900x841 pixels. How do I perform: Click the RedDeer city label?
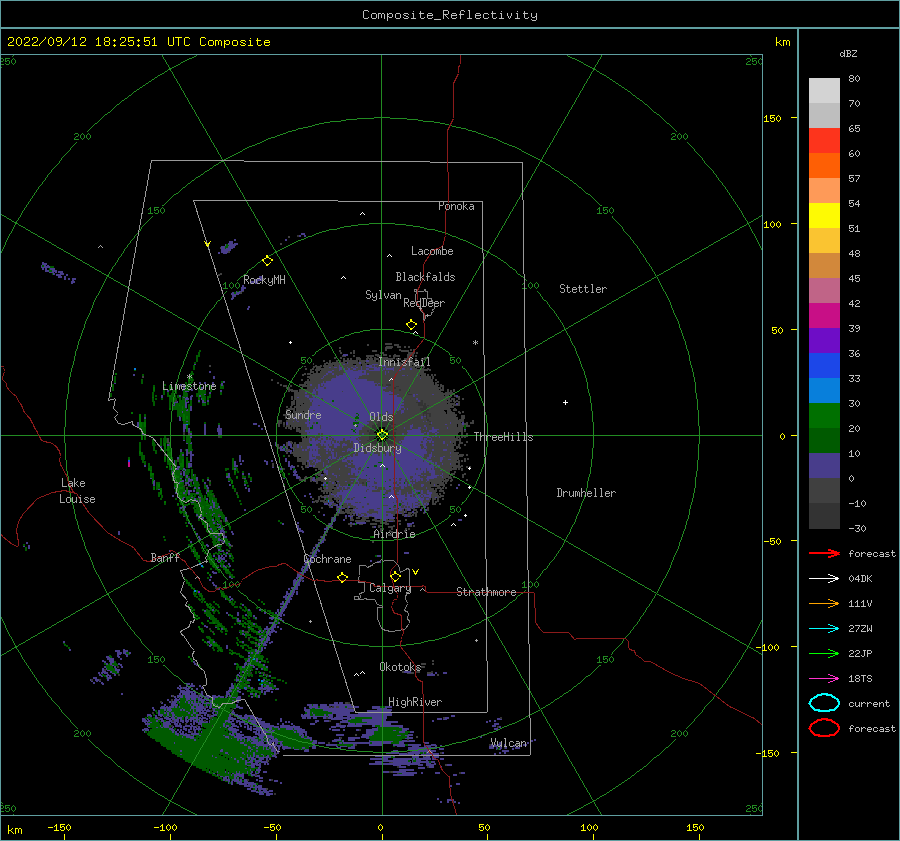click(424, 303)
